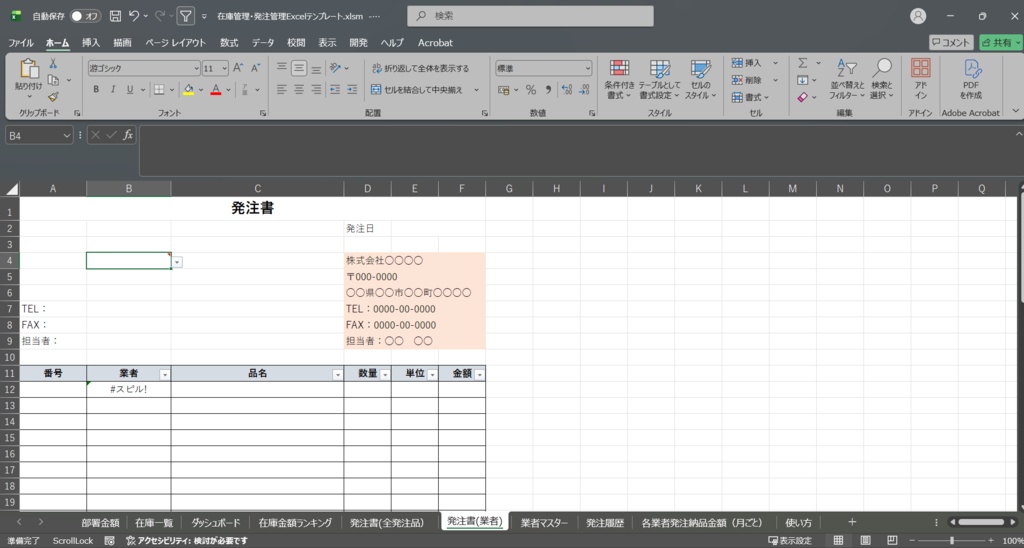The image size is (1024, 548).
Task: Click the Save floppy disk icon
Action: click(x=116, y=16)
